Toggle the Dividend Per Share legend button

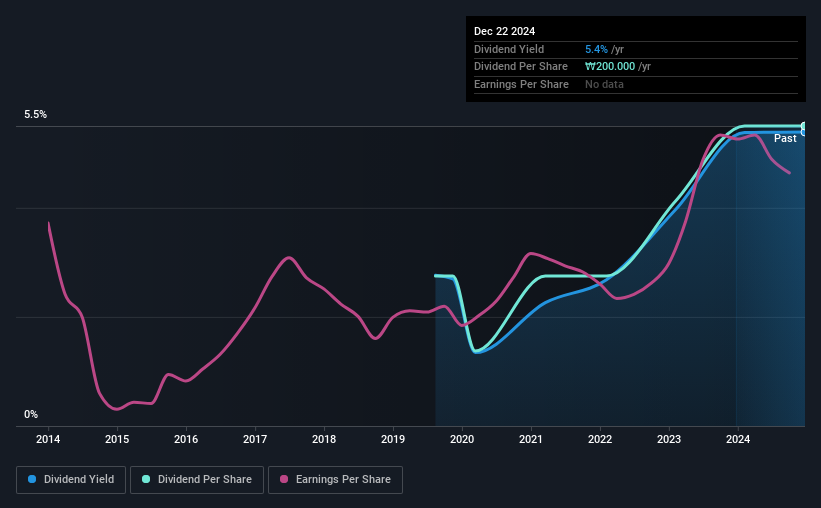click(197, 480)
